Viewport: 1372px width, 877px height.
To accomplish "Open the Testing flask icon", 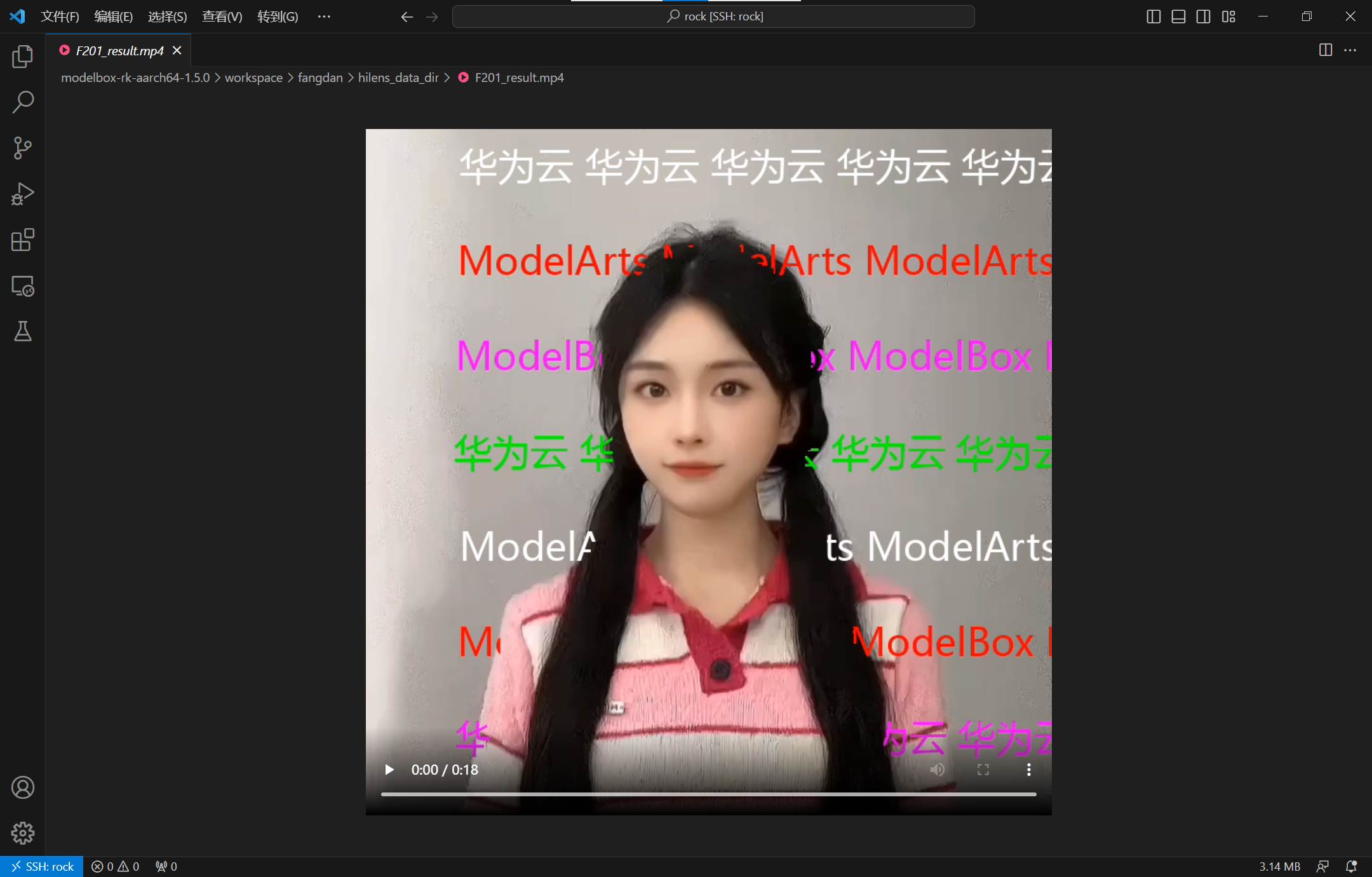I will coord(23,331).
